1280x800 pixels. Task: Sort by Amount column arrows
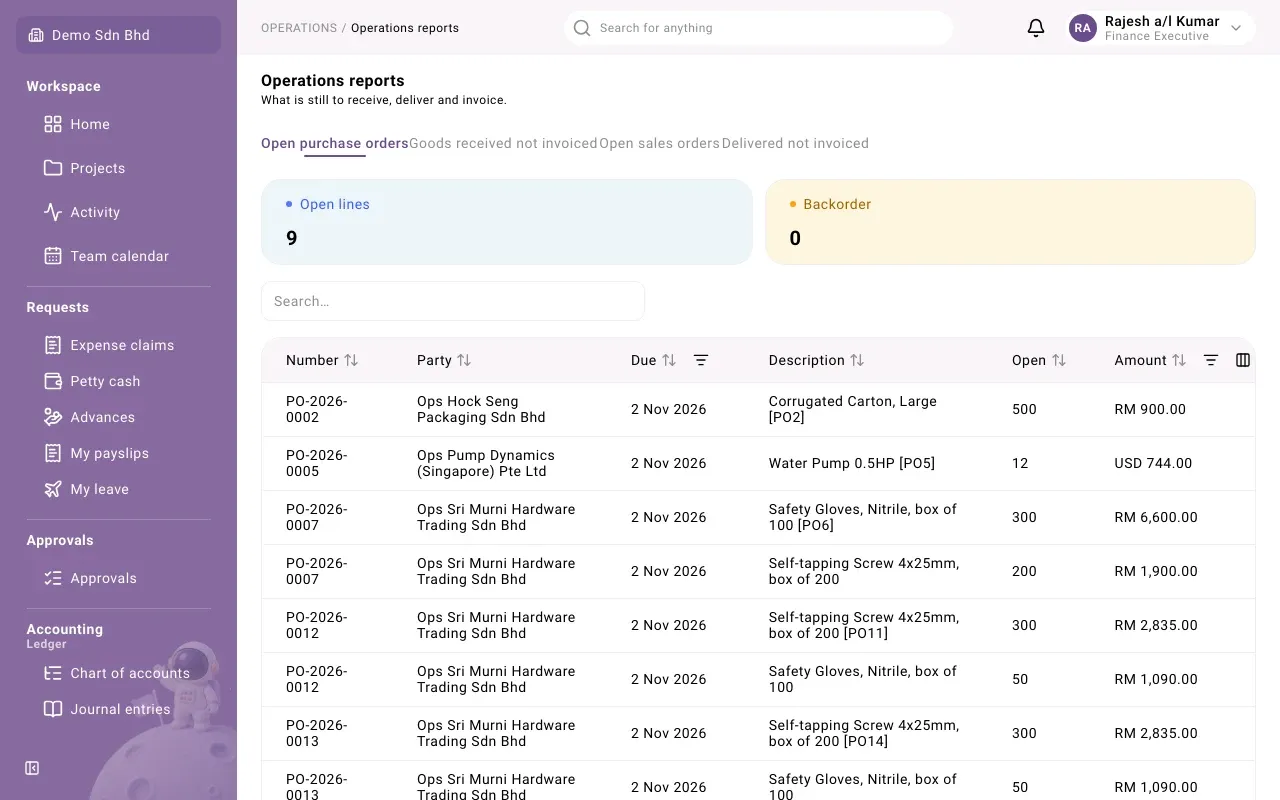click(1179, 360)
